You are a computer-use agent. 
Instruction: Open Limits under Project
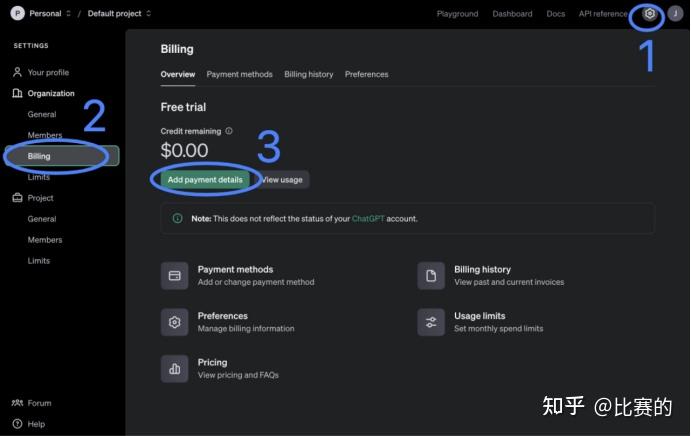(x=39, y=261)
